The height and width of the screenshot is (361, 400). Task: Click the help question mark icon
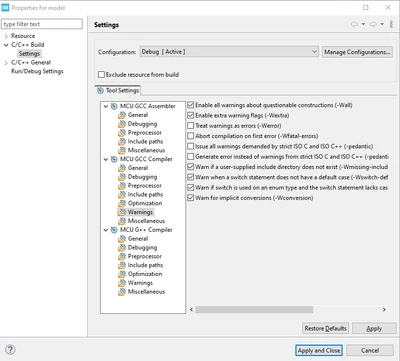[x=10, y=349]
